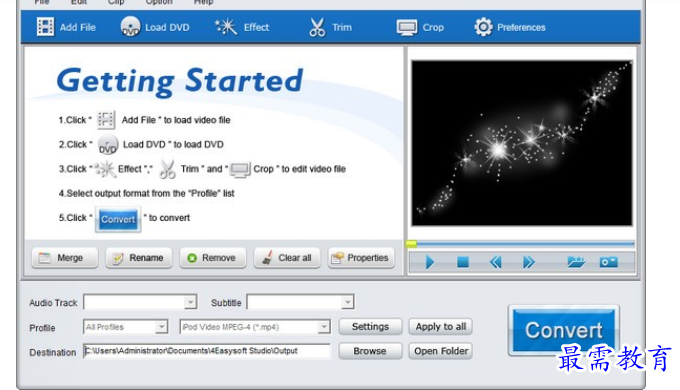Click the Clear all button
680x390 pixels.
tap(287, 258)
